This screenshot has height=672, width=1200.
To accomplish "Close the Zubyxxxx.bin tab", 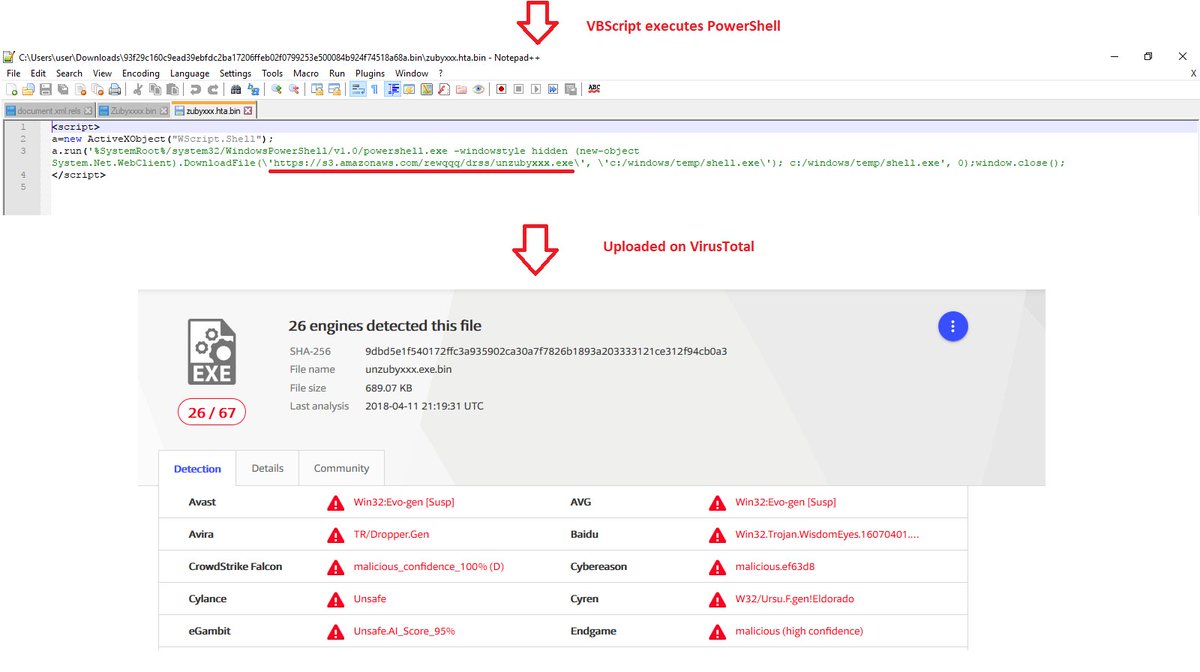I will coord(163,111).
